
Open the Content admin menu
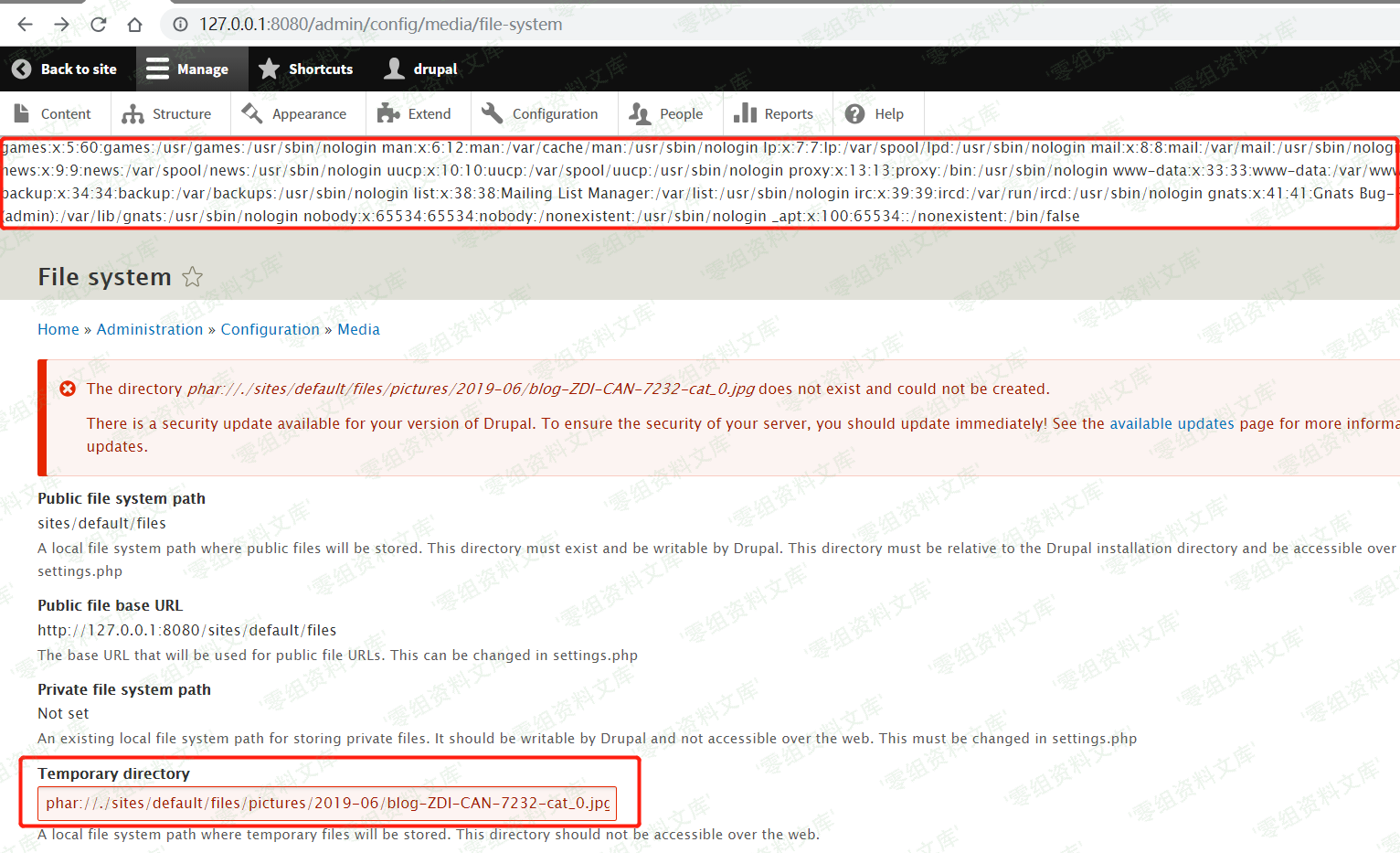coord(53,114)
